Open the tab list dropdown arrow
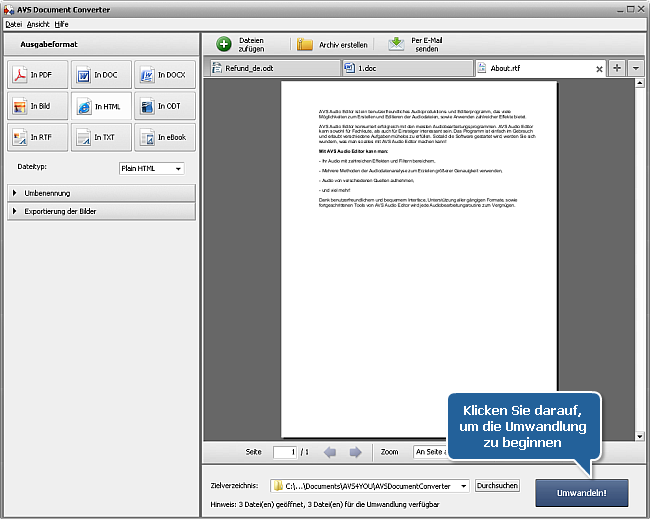This screenshot has width=650, height=519. (635, 68)
